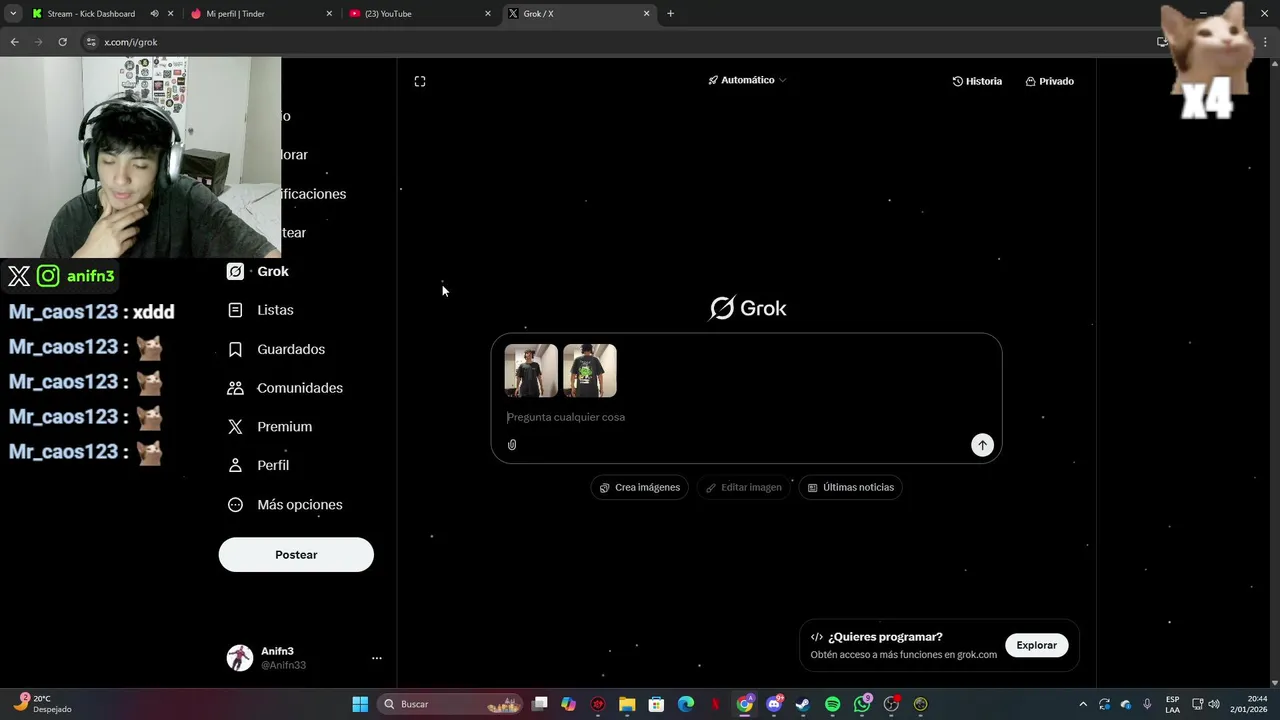Toggle fullscreen expand icon in Grok
Screen dimensions: 1280x720
coord(420,81)
